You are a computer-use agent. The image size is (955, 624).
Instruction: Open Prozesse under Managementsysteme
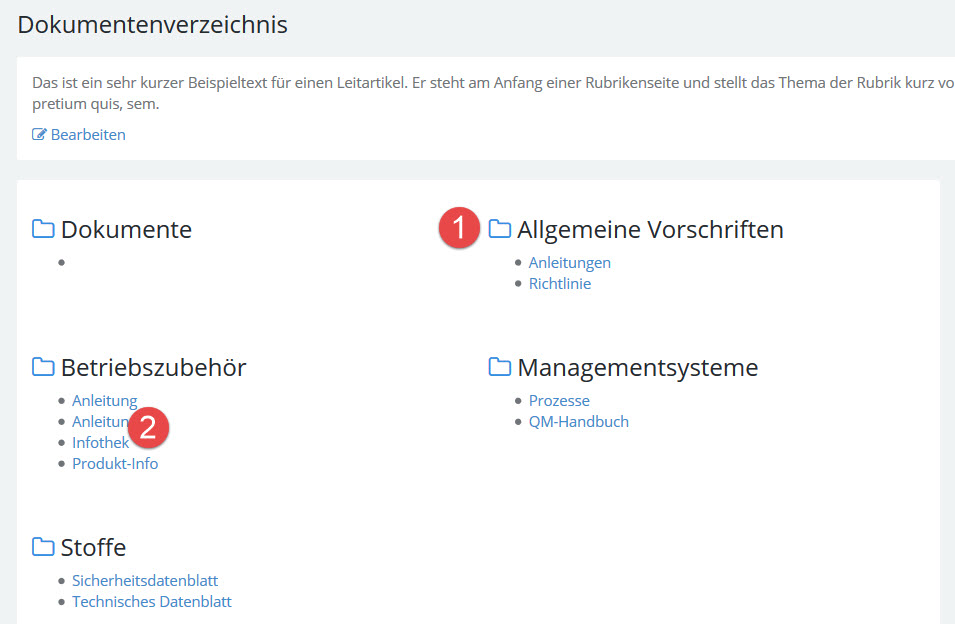[559, 400]
